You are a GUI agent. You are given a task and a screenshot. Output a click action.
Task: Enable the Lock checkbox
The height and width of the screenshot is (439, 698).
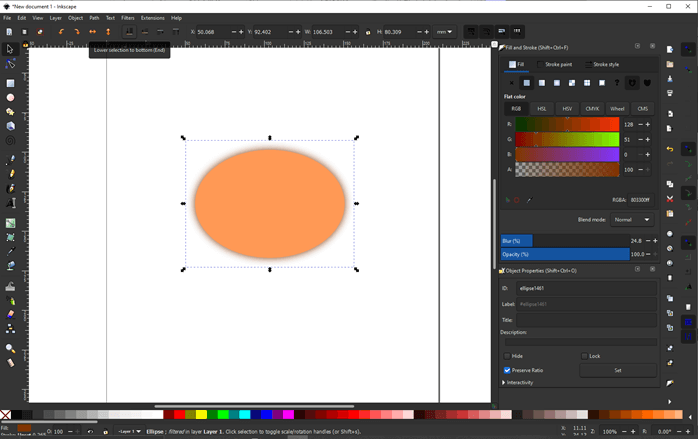(x=584, y=356)
